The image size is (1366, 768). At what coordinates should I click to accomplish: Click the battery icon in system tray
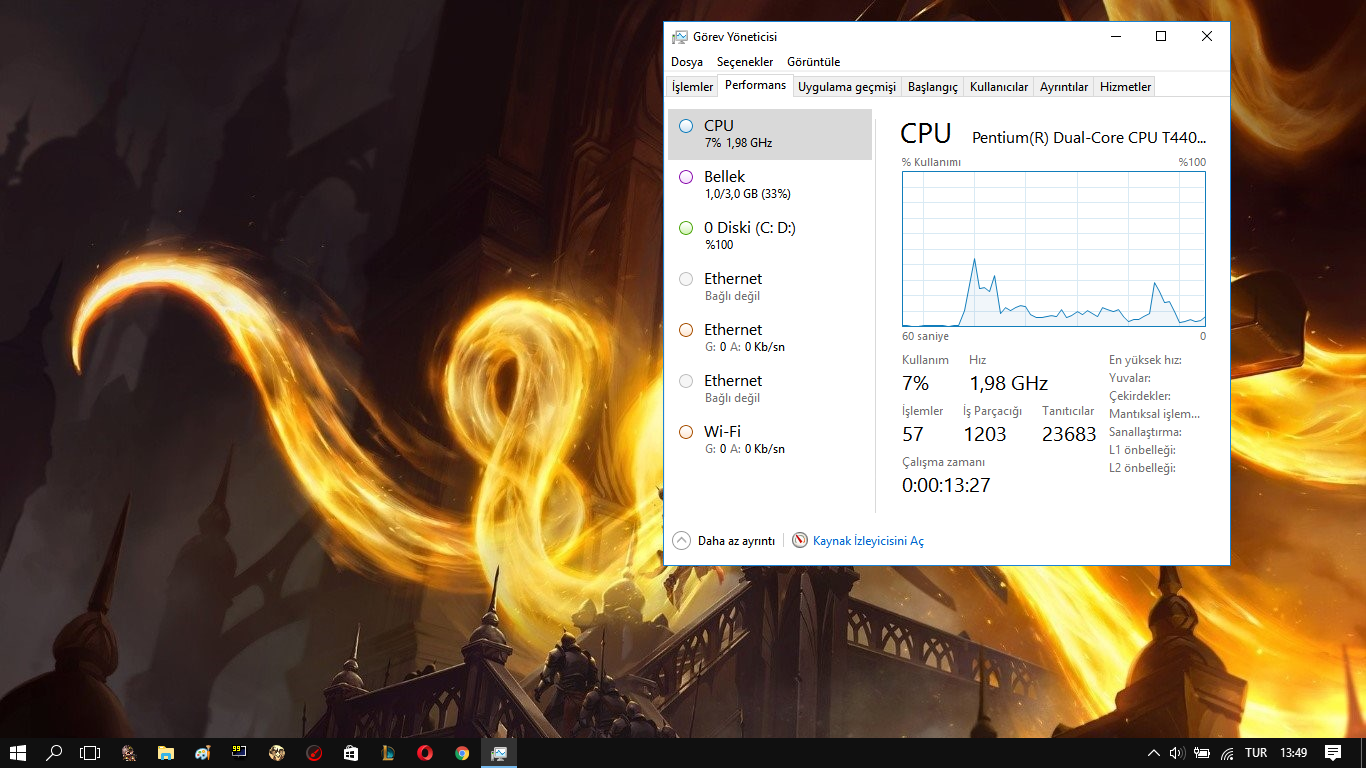pos(1202,753)
